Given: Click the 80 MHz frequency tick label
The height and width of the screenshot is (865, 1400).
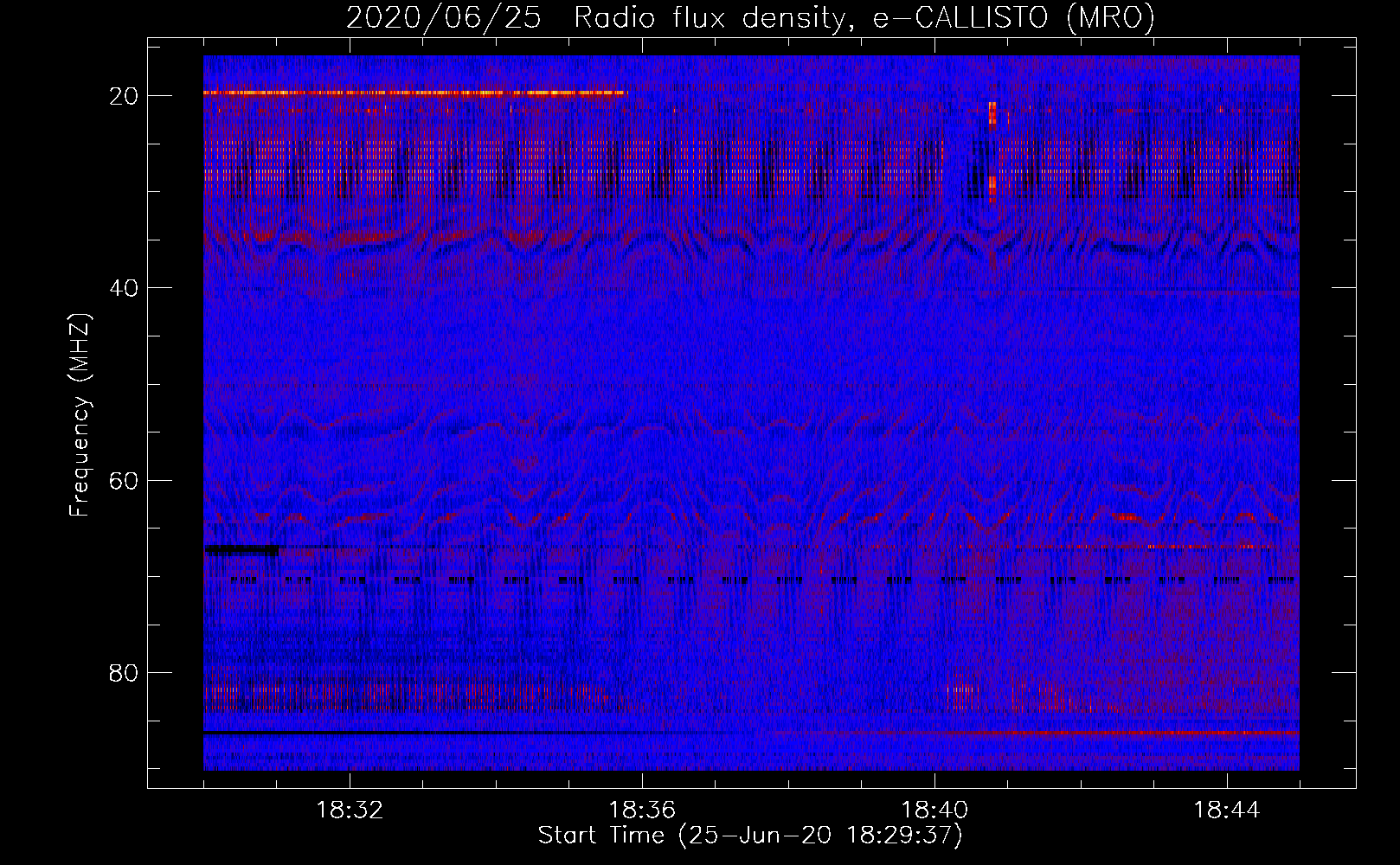Looking at the screenshot, I should [124, 672].
